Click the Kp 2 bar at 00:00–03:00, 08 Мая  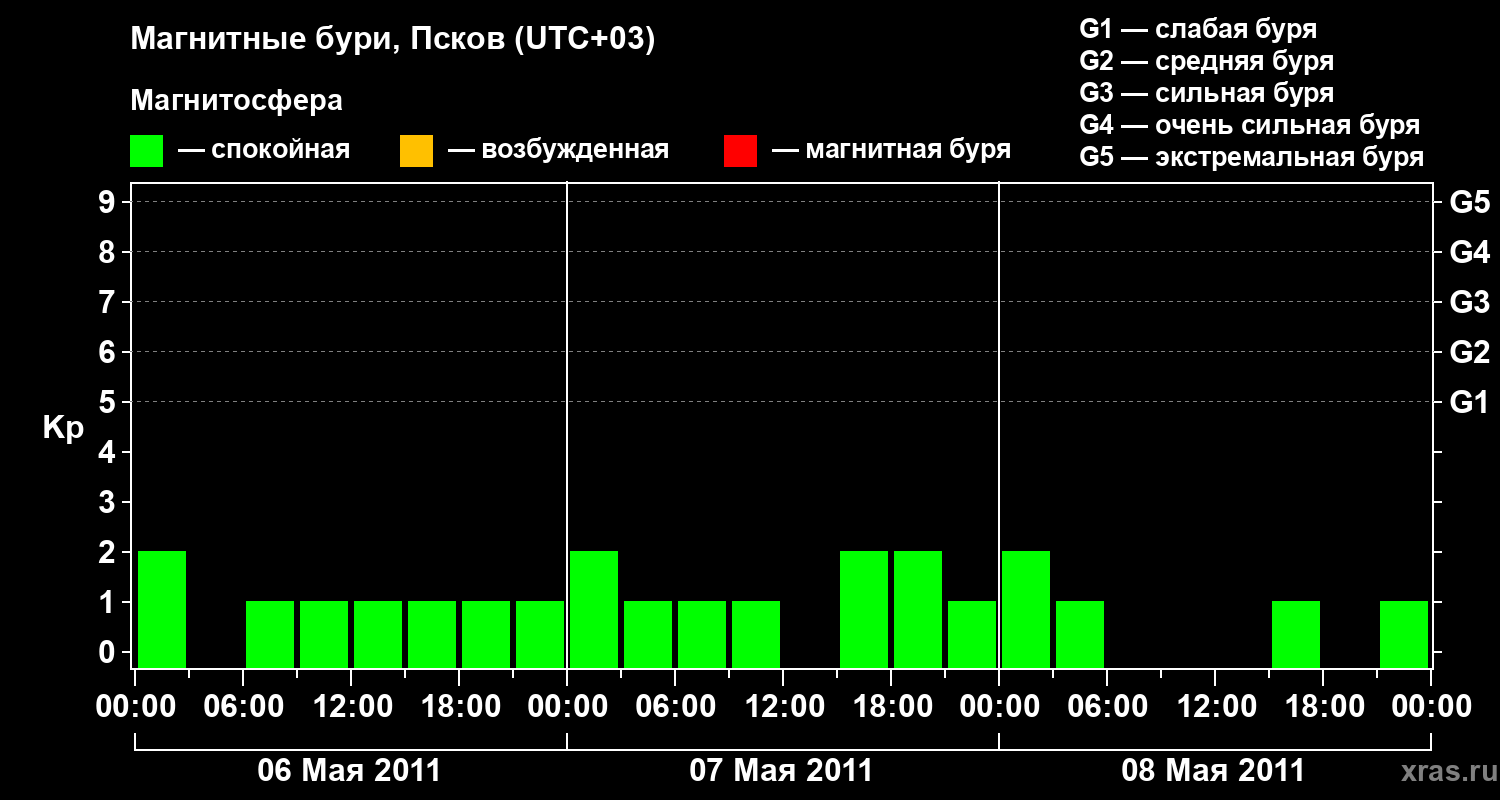pyautogui.click(x=1026, y=609)
